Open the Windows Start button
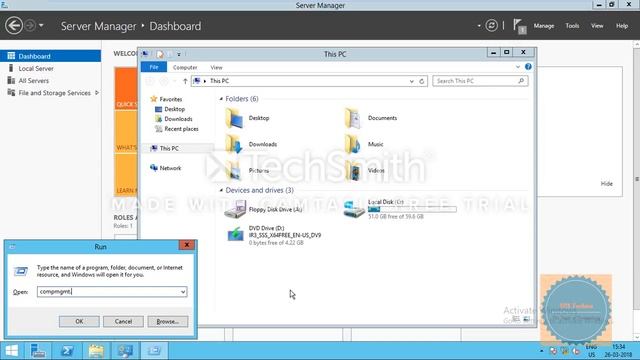640x360 pixels. (x=11, y=351)
